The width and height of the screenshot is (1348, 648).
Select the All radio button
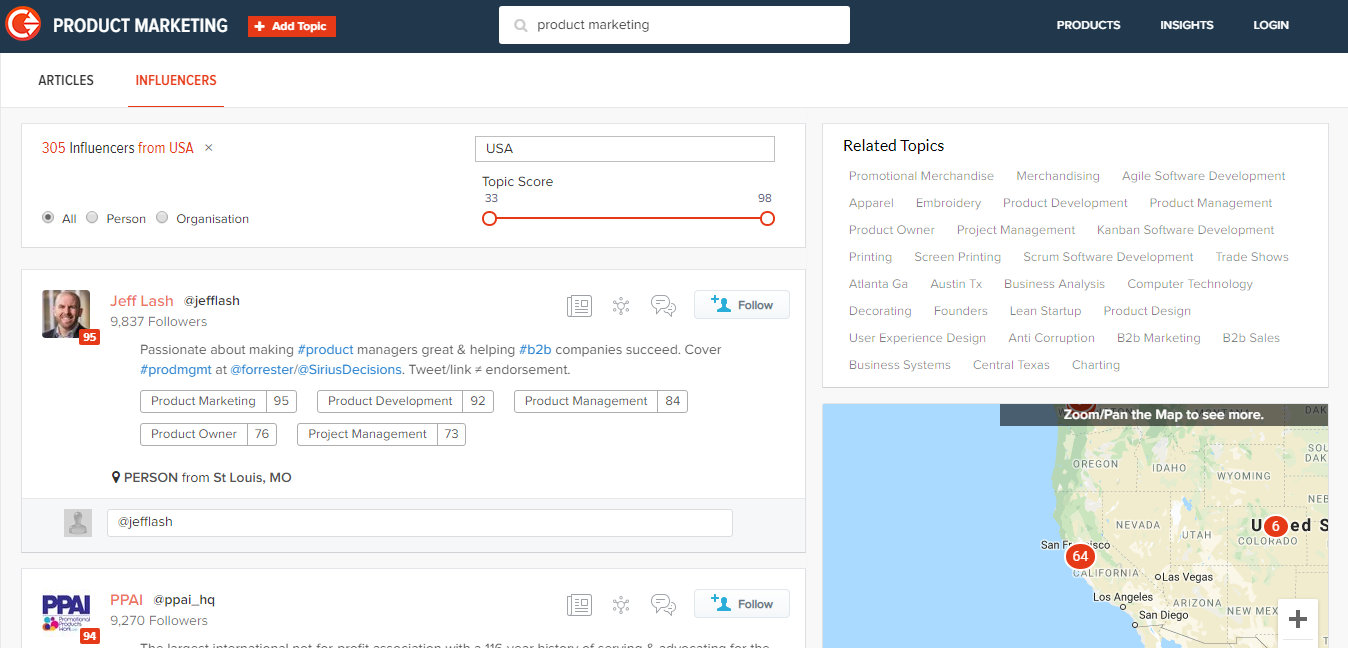pos(48,217)
